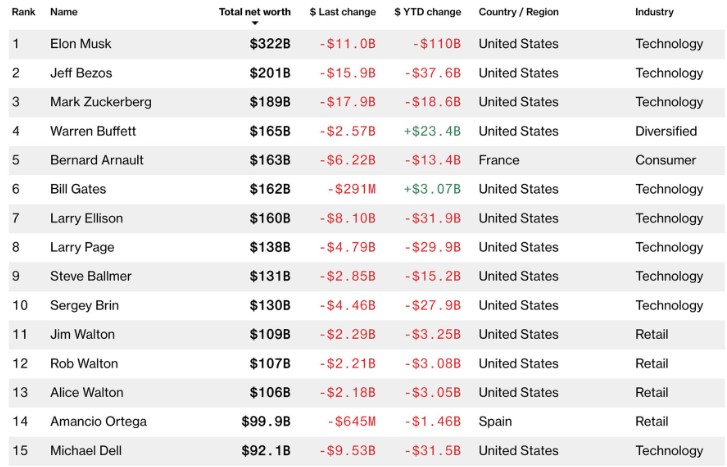The image size is (727, 467).
Task: Click the $322B net worth cell
Action: 270,44
